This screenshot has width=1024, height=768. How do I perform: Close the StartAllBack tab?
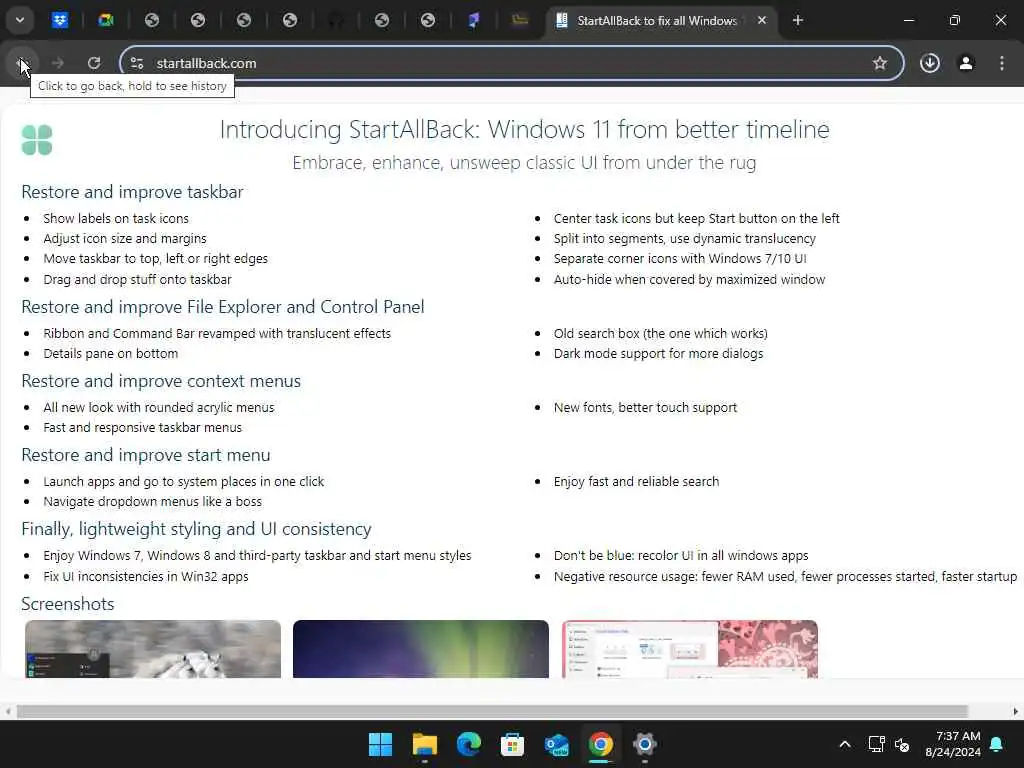761,20
